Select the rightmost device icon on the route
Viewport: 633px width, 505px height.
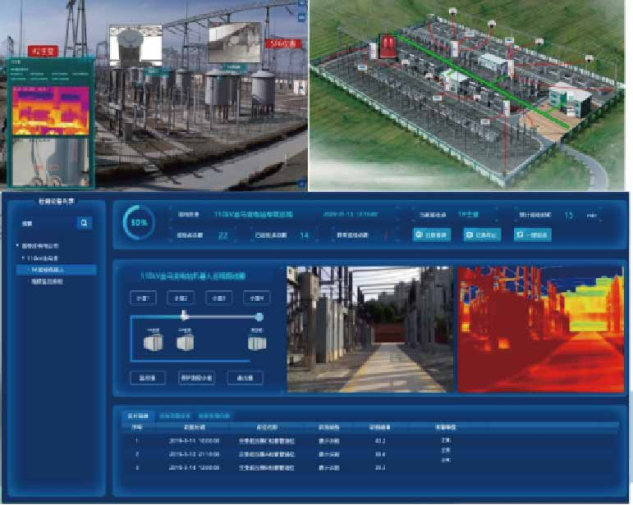pyautogui.click(x=257, y=342)
